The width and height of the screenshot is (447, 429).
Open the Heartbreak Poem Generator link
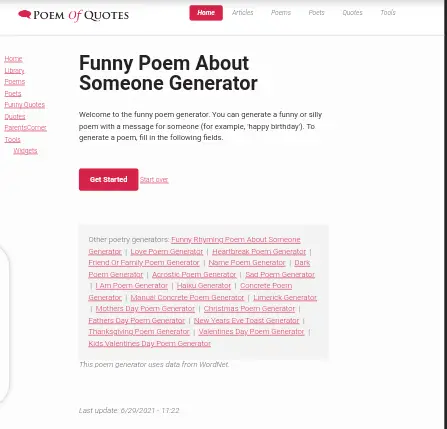click(x=259, y=252)
